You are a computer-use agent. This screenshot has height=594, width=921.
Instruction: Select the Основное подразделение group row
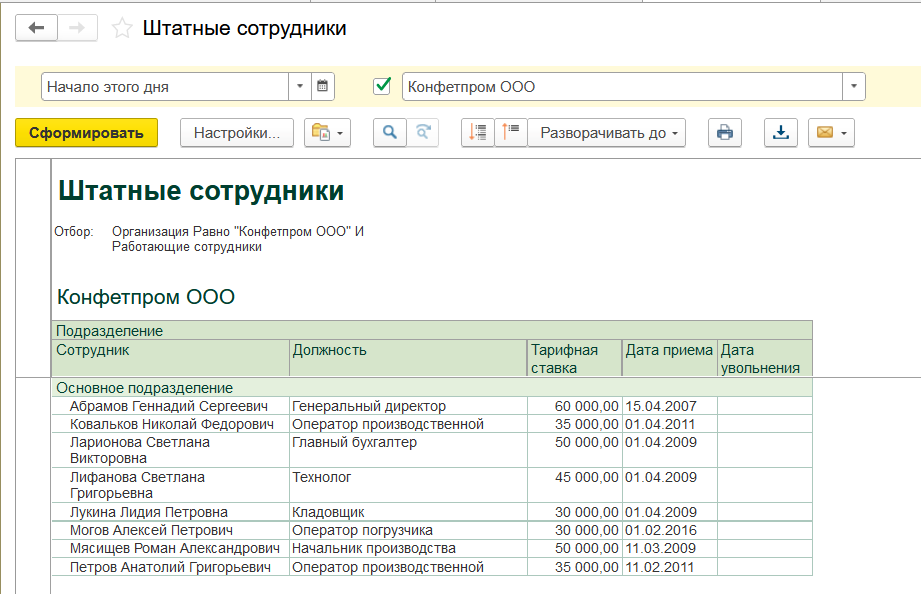pos(432,388)
